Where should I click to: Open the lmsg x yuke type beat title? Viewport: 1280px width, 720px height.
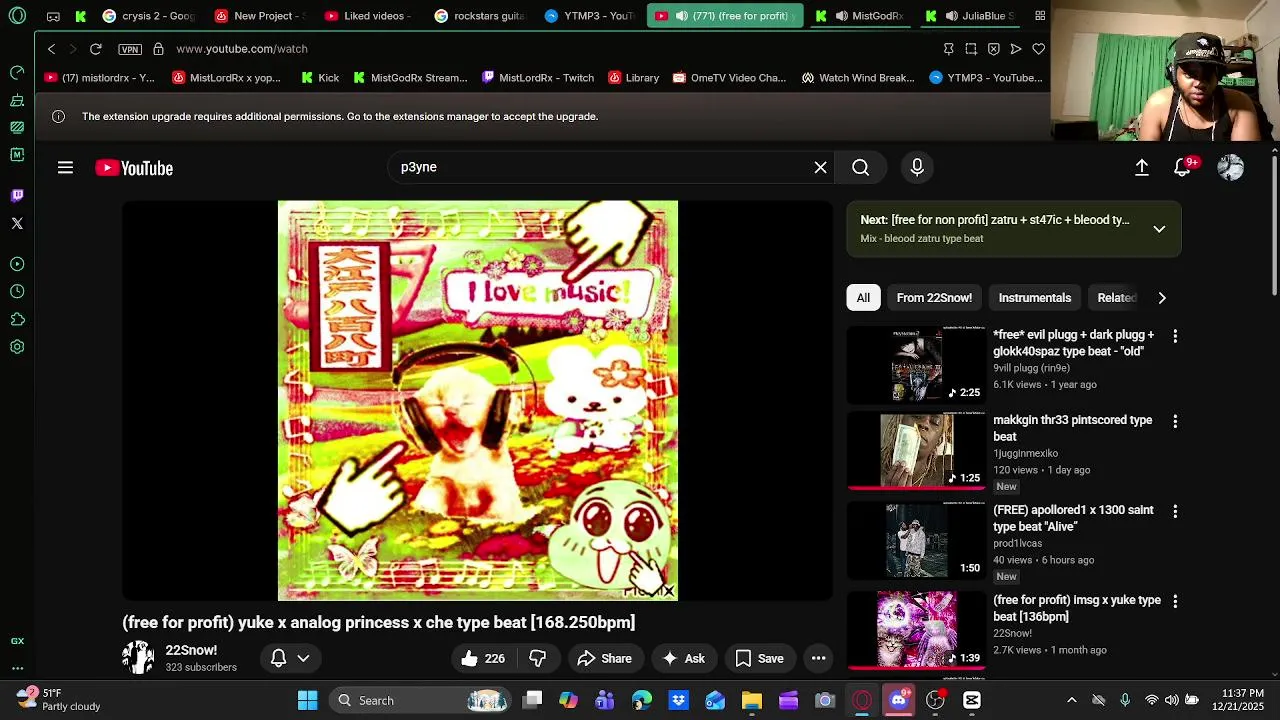tap(1076, 608)
